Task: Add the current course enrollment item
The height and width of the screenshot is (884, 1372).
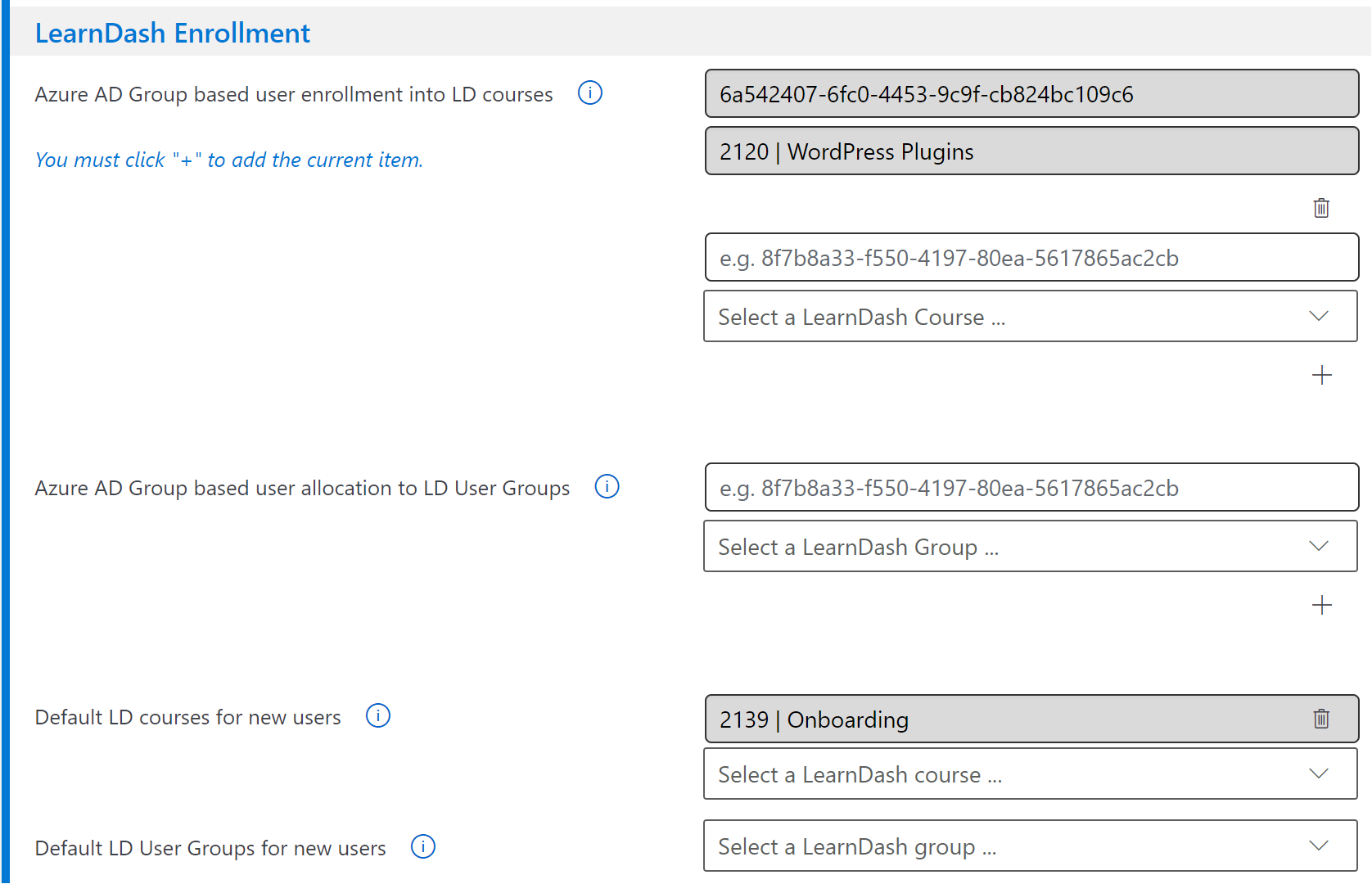Action: click(x=1321, y=375)
